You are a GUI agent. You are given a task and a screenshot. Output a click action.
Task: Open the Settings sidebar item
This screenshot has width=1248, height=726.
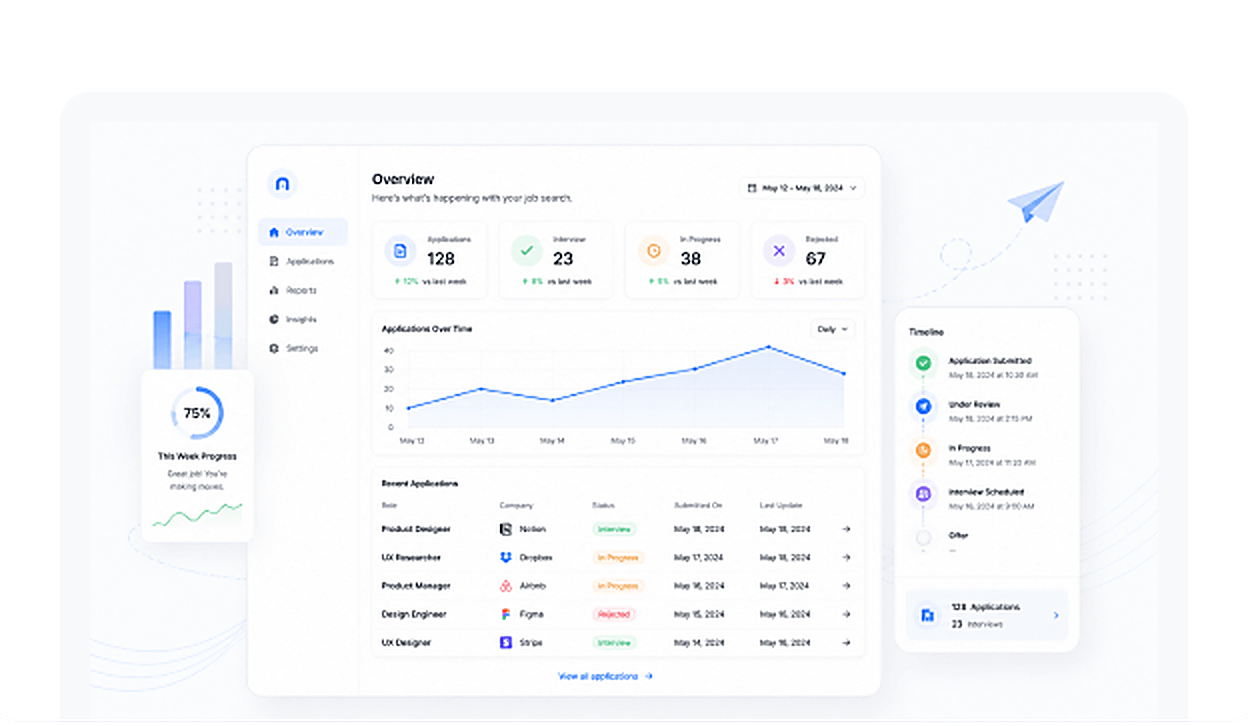point(303,348)
